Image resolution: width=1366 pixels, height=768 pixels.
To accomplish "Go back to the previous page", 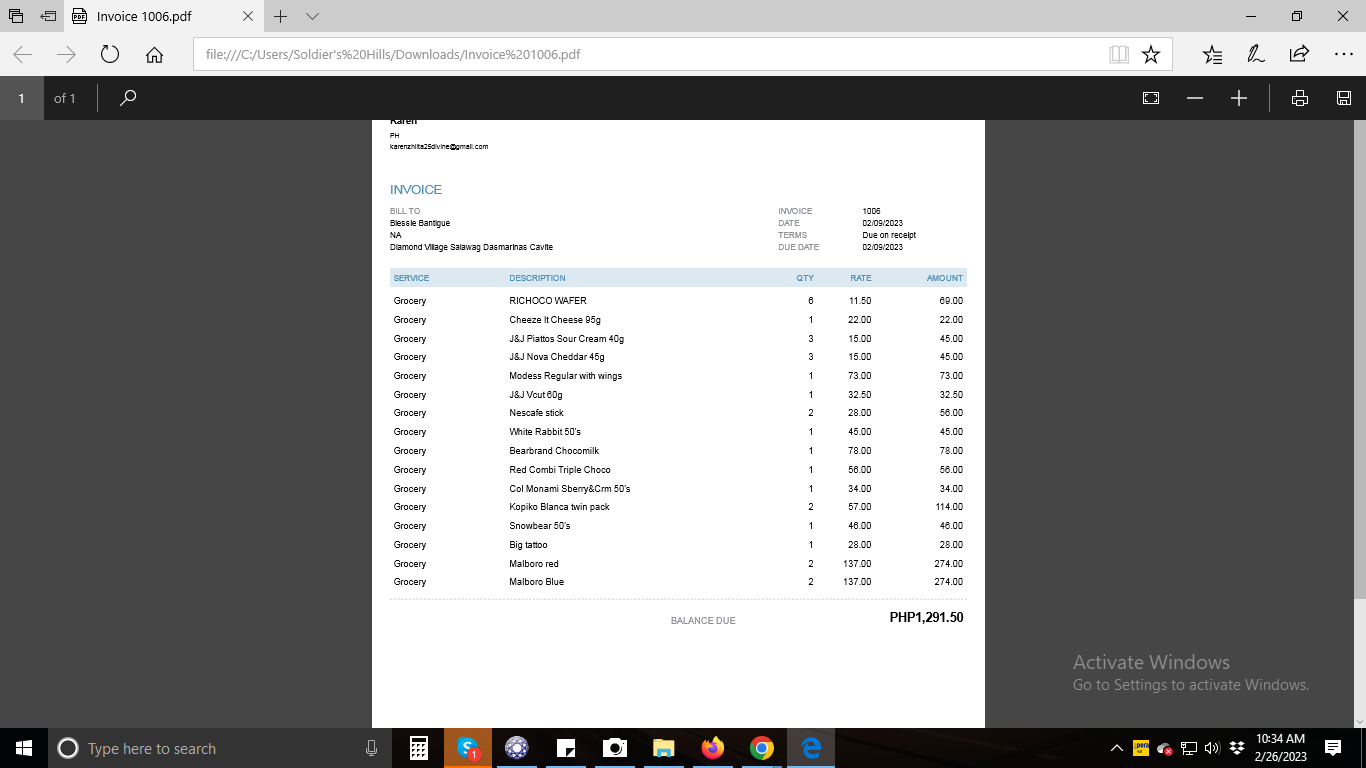I will pyautogui.click(x=23, y=55).
